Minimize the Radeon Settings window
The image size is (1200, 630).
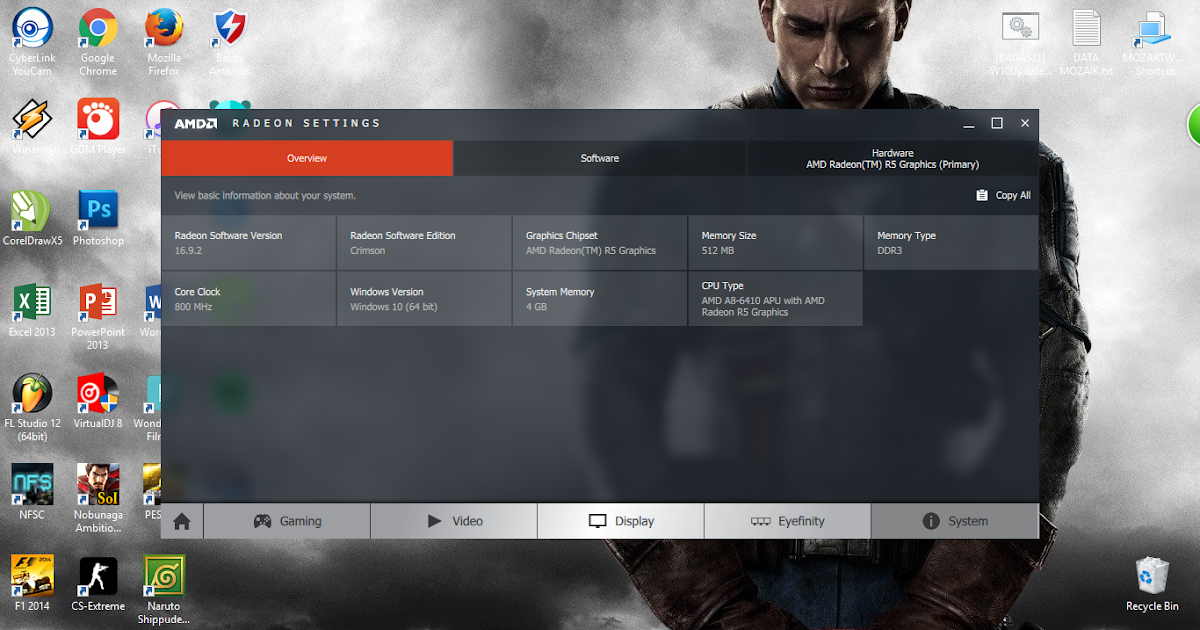pos(969,123)
